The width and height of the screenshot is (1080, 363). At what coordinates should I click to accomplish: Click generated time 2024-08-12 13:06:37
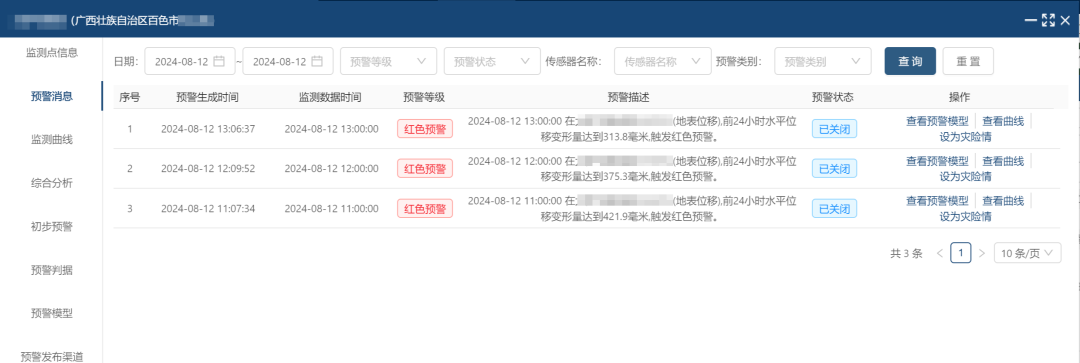(208, 129)
